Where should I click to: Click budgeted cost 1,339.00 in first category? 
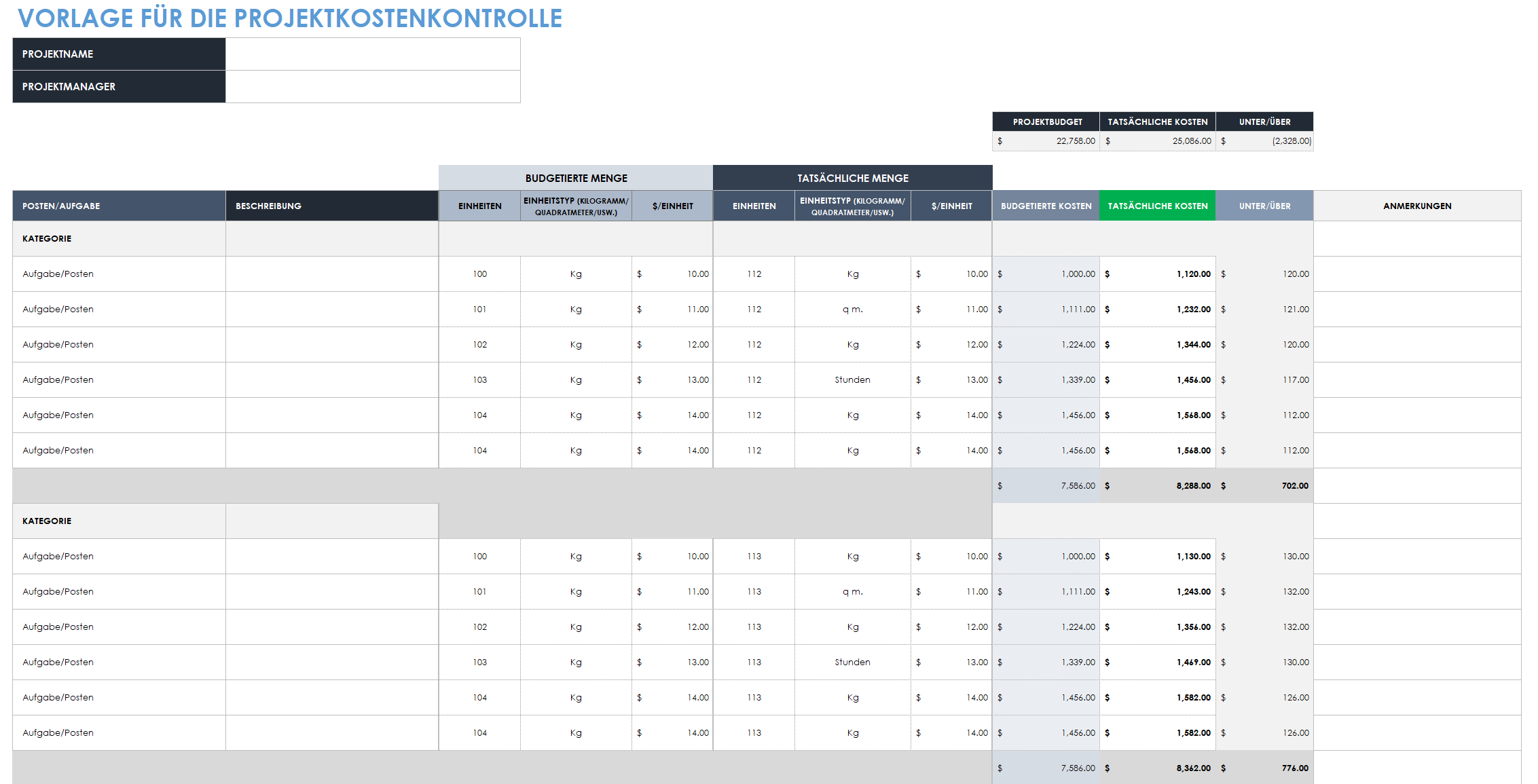(x=1046, y=380)
